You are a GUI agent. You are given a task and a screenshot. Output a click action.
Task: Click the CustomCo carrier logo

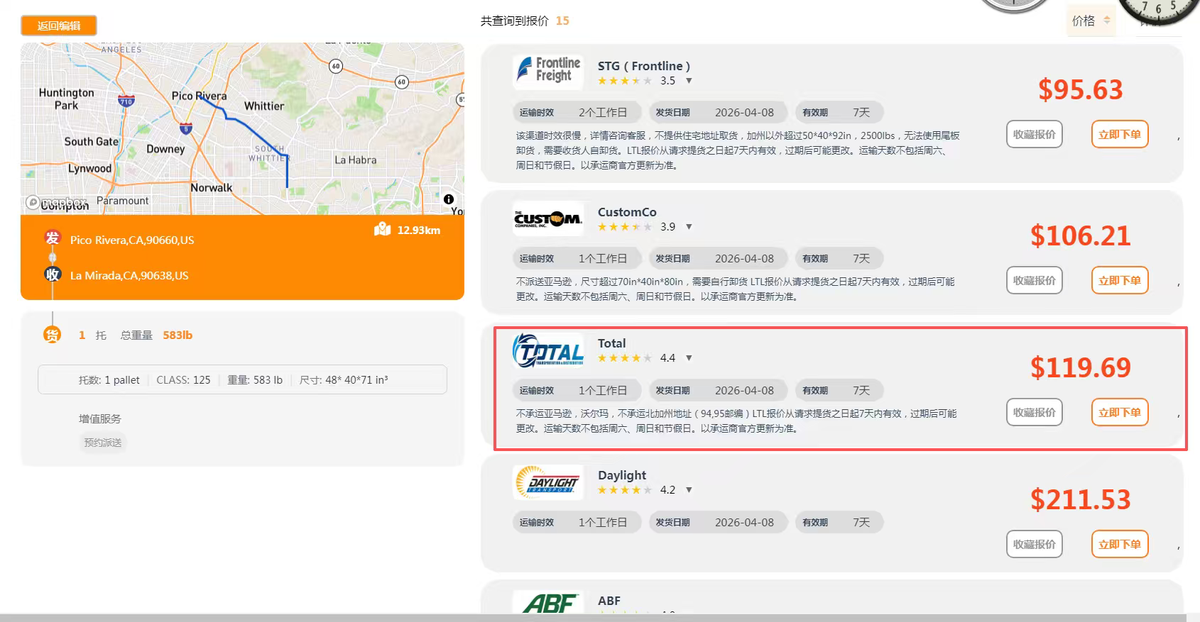point(548,218)
